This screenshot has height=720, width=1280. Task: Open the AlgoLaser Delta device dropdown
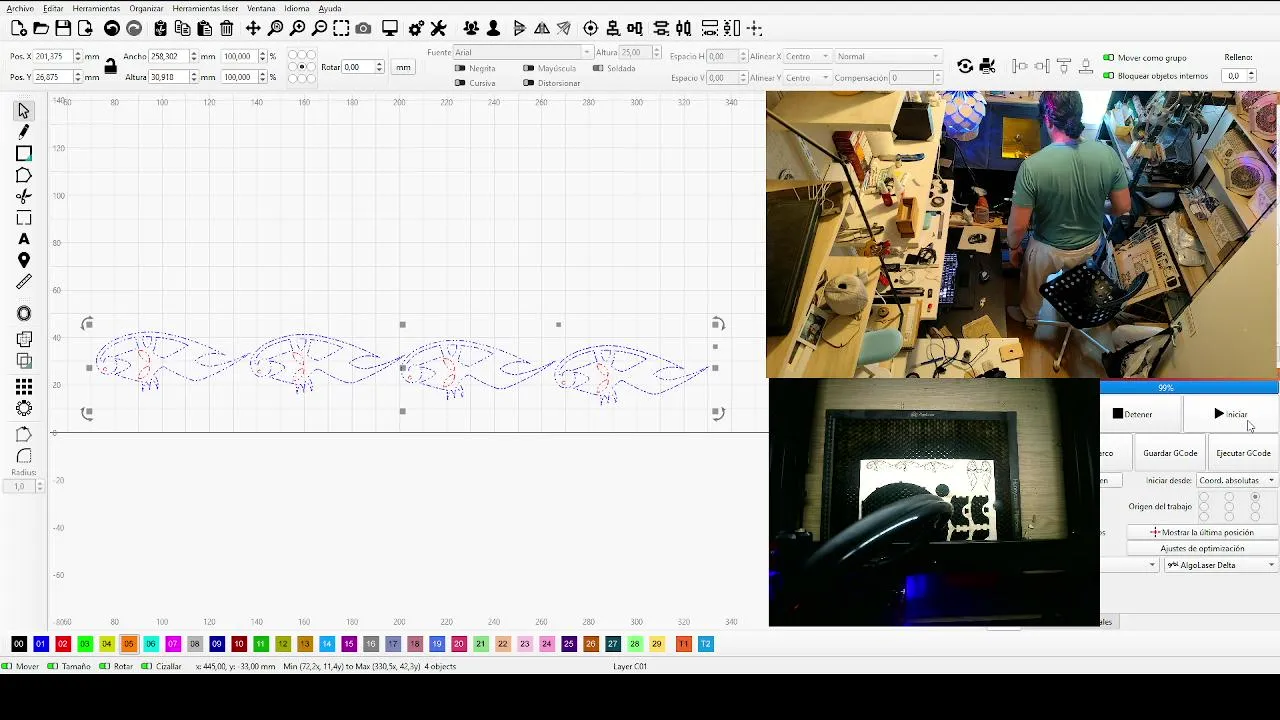1221,565
